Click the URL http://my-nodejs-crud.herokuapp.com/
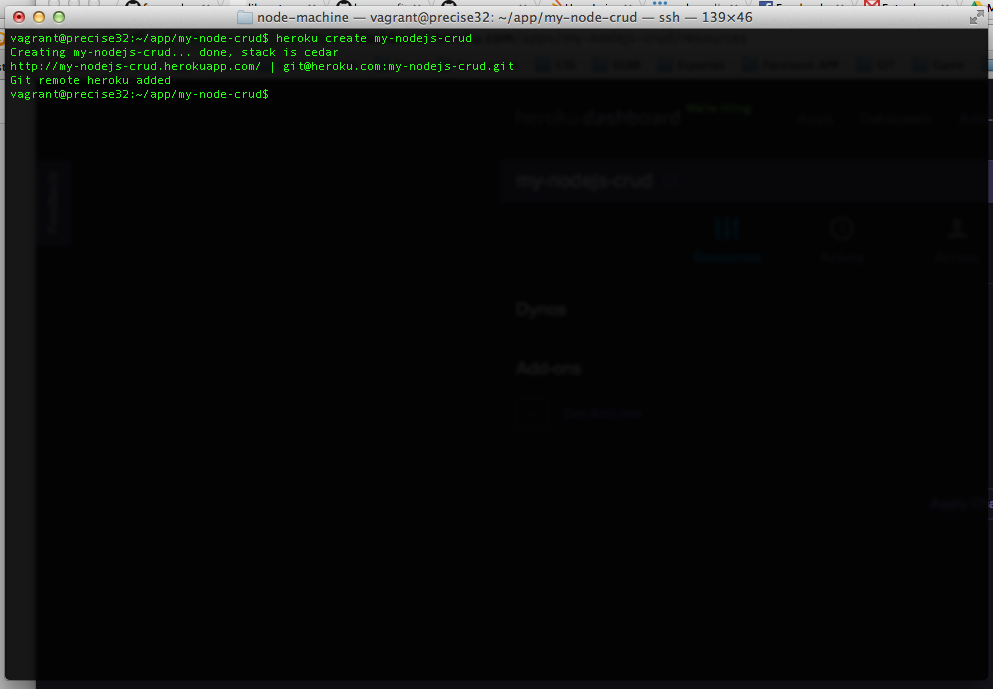The width and height of the screenshot is (993, 689). click(136, 66)
